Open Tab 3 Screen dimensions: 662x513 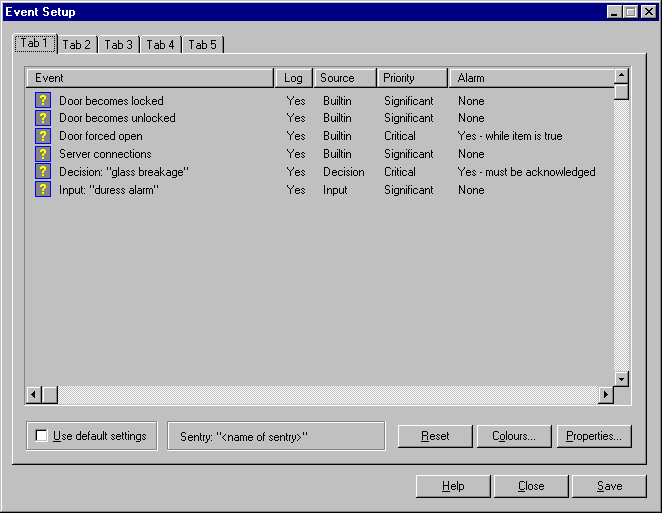point(119,45)
